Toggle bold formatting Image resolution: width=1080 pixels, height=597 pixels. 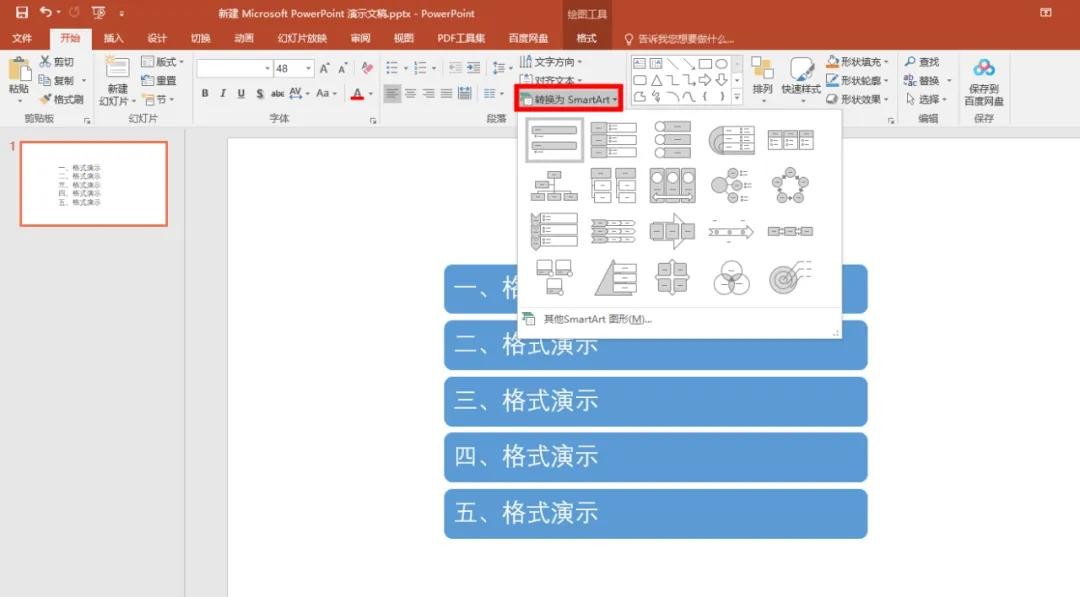click(x=205, y=94)
